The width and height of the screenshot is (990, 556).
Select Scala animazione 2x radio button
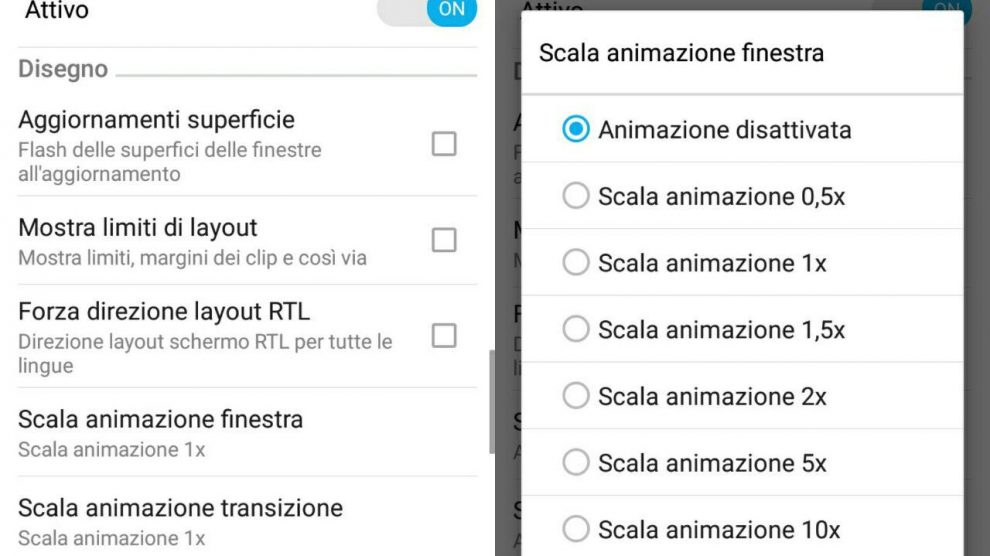(576, 396)
